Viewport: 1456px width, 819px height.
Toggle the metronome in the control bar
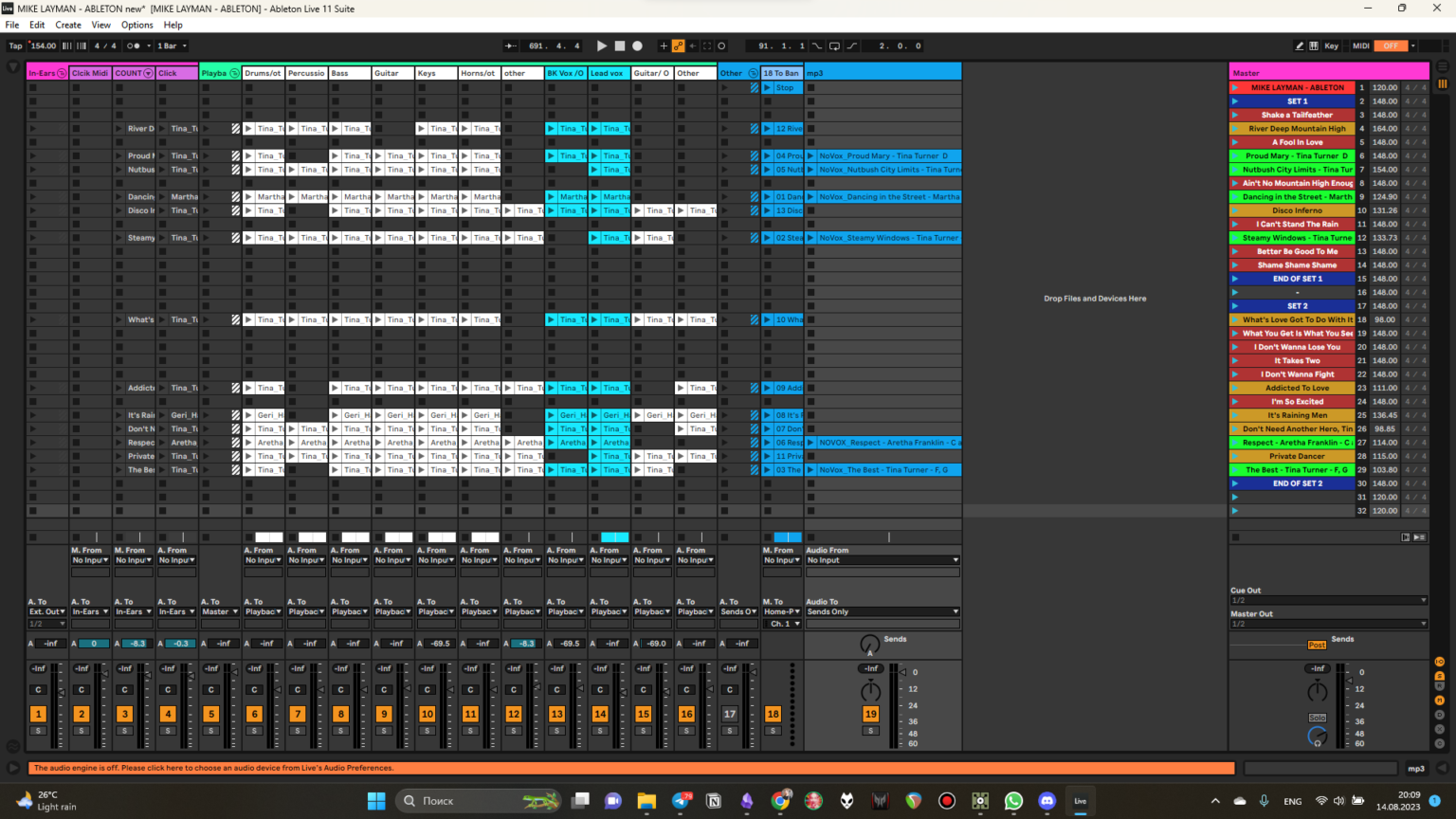[x=134, y=45]
